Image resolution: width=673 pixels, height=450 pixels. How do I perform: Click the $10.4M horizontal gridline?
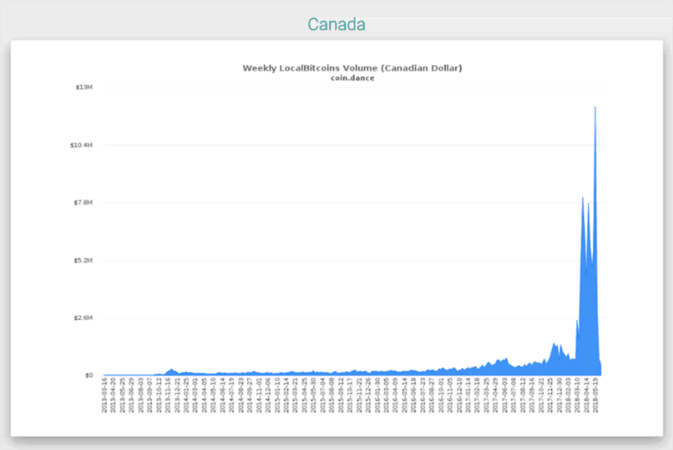click(x=350, y=145)
